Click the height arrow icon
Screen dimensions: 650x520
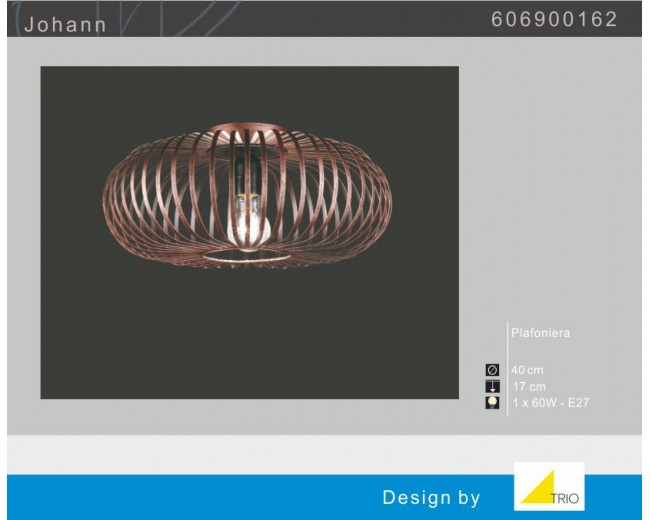click(x=492, y=387)
